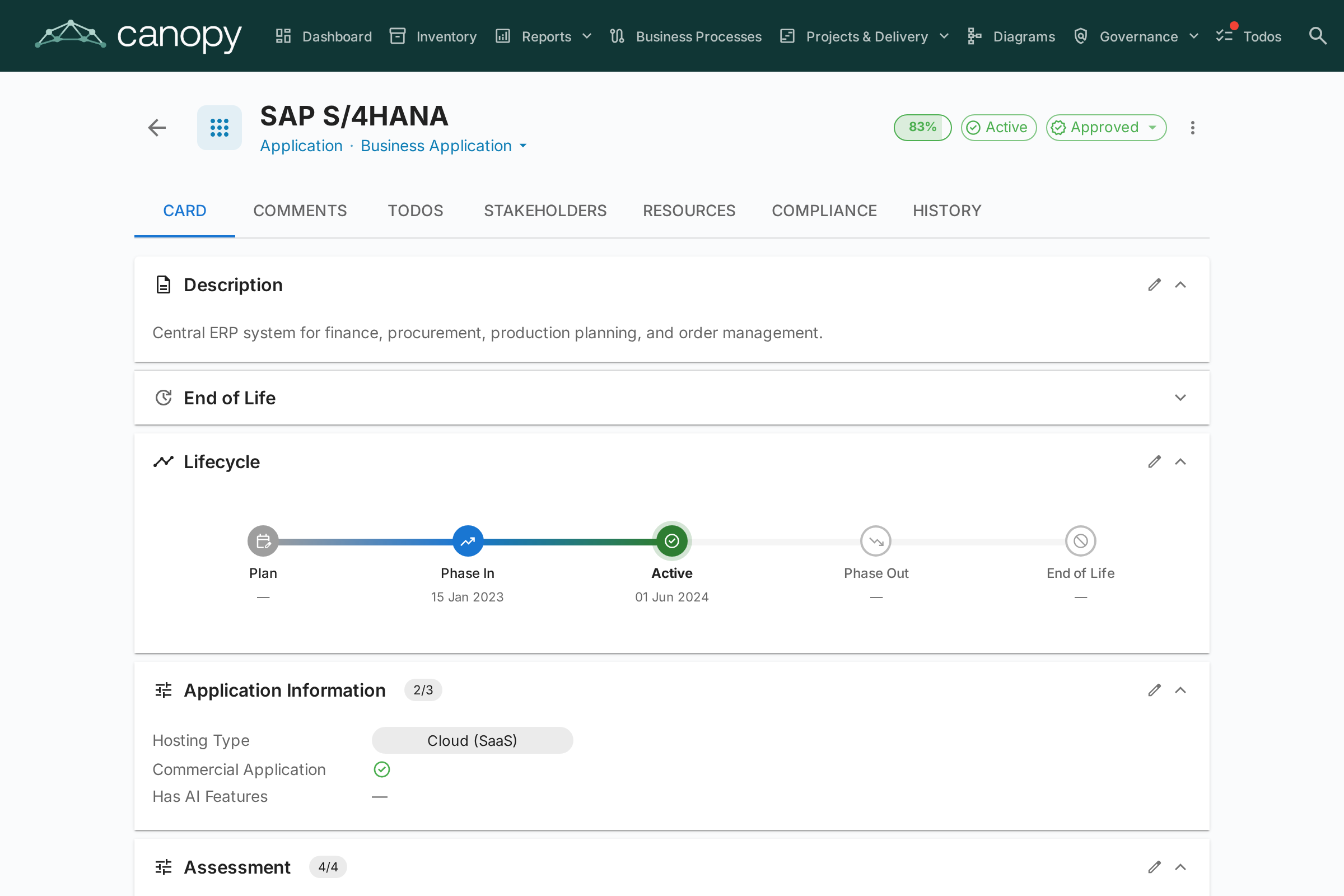This screenshot has height=896, width=1344.
Task: Click the Diagrams tree icon
Action: 974,36
